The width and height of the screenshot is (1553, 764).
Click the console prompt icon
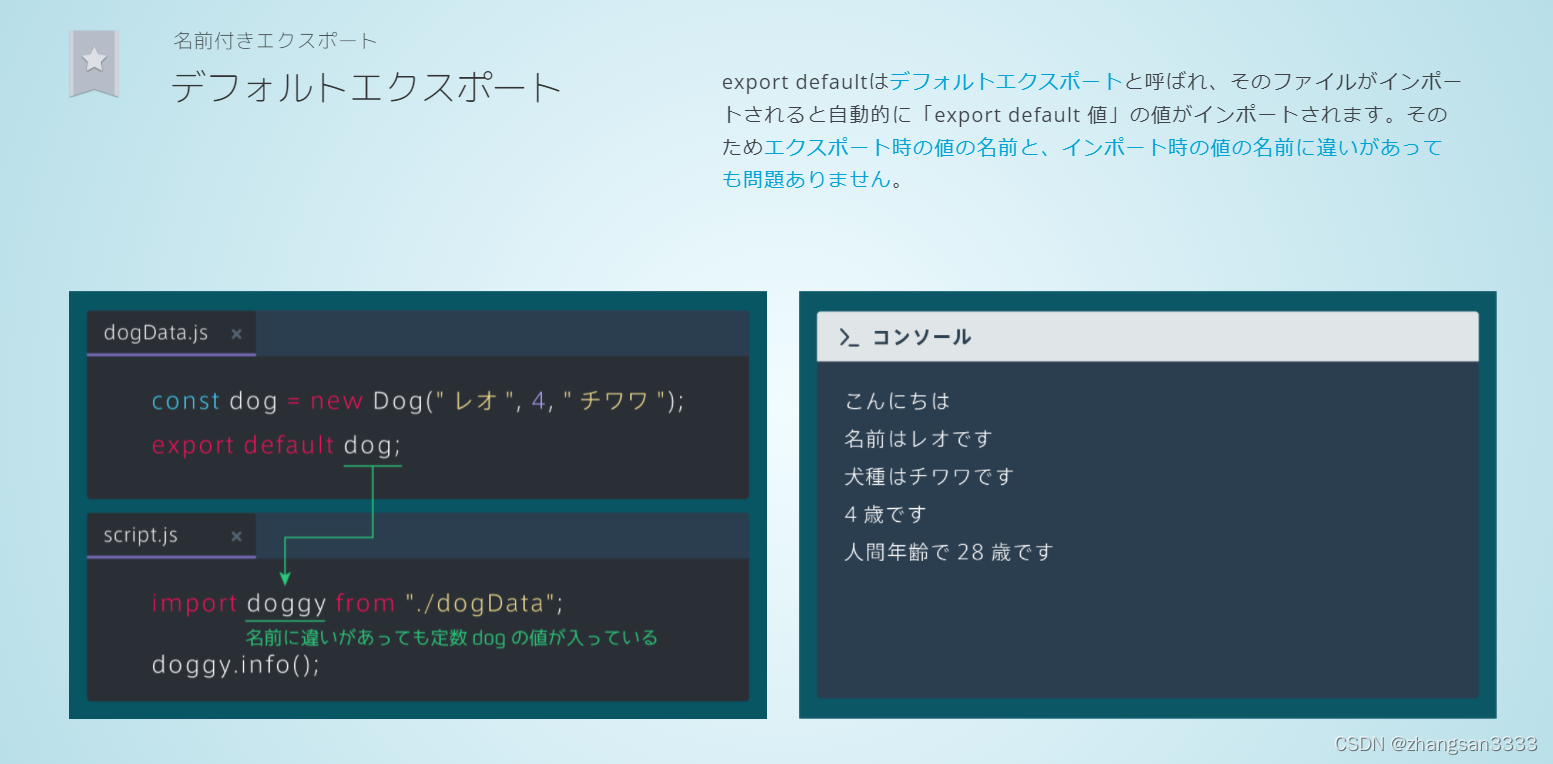pos(849,338)
